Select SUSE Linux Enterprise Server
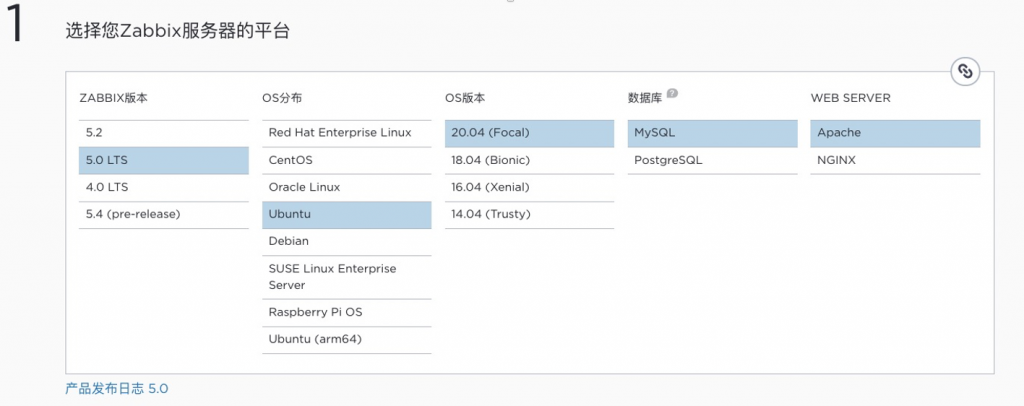 click(347, 277)
